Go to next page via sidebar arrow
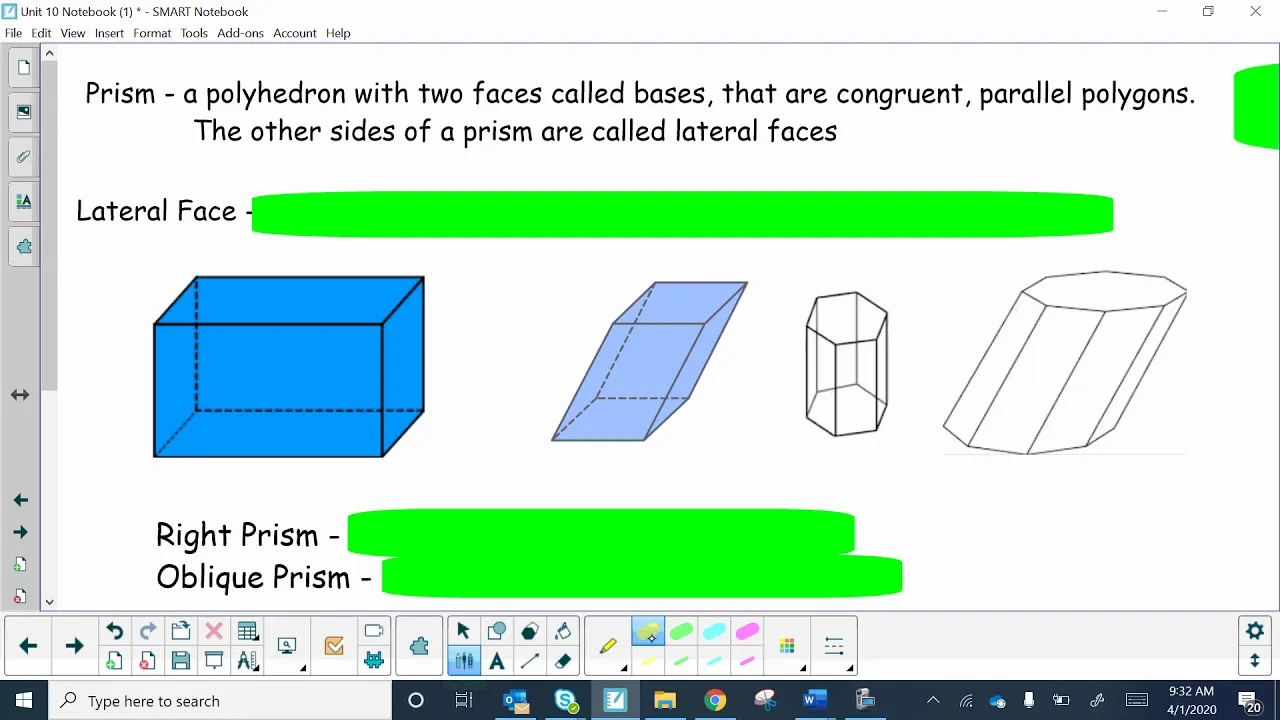The width and height of the screenshot is (1280, 720). tap(20, 532)
